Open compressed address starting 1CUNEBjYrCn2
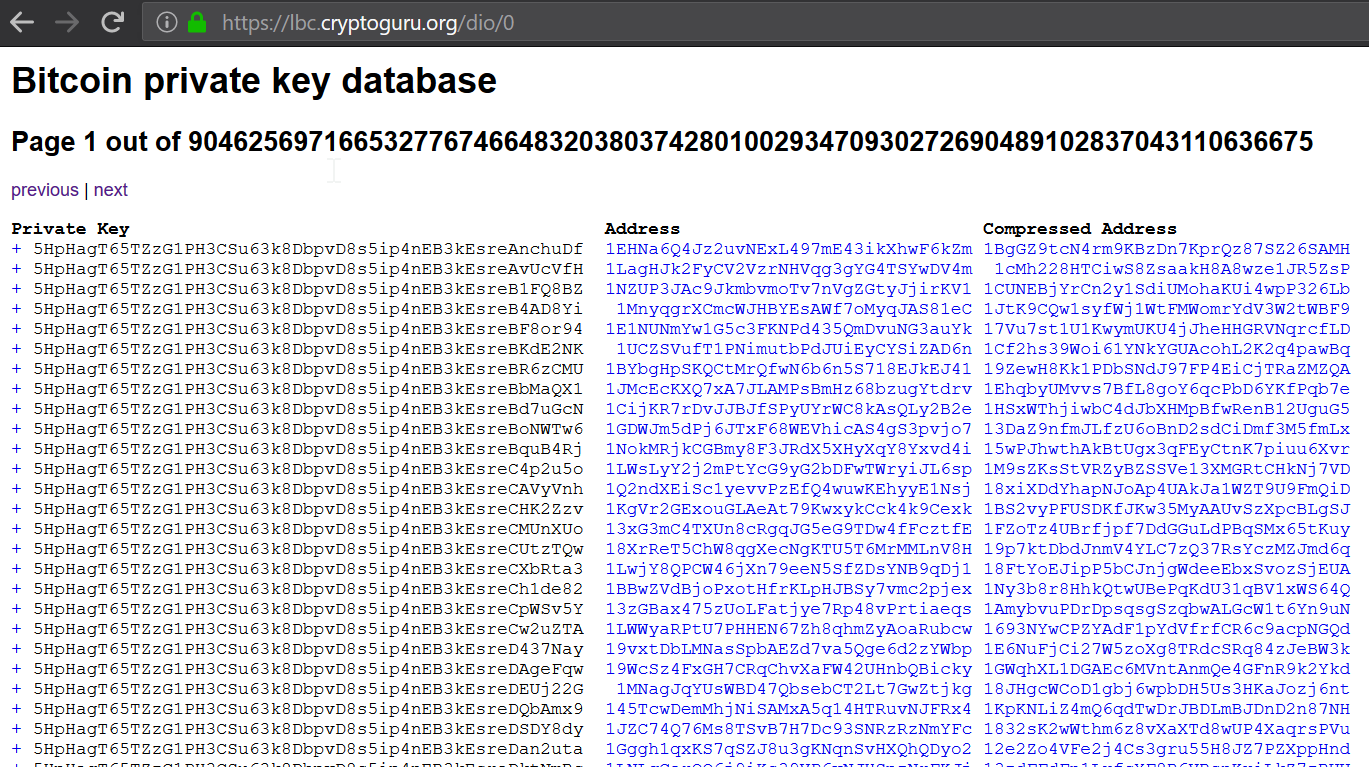 [x=1166, y=289]
